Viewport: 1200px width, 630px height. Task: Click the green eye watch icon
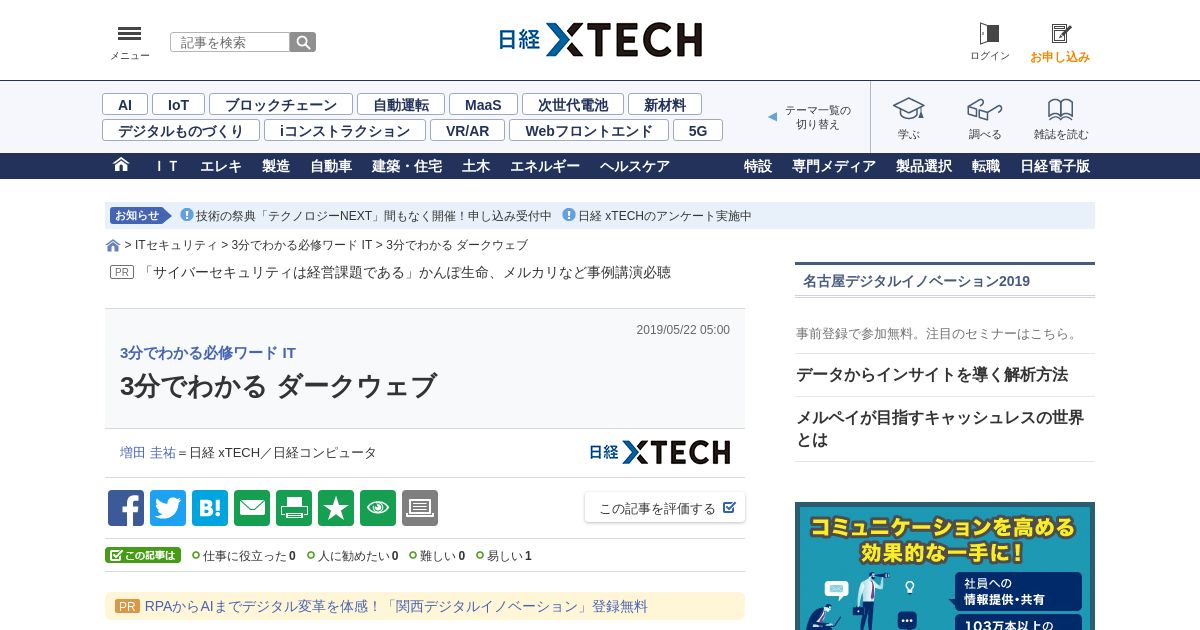coord(378,508)
